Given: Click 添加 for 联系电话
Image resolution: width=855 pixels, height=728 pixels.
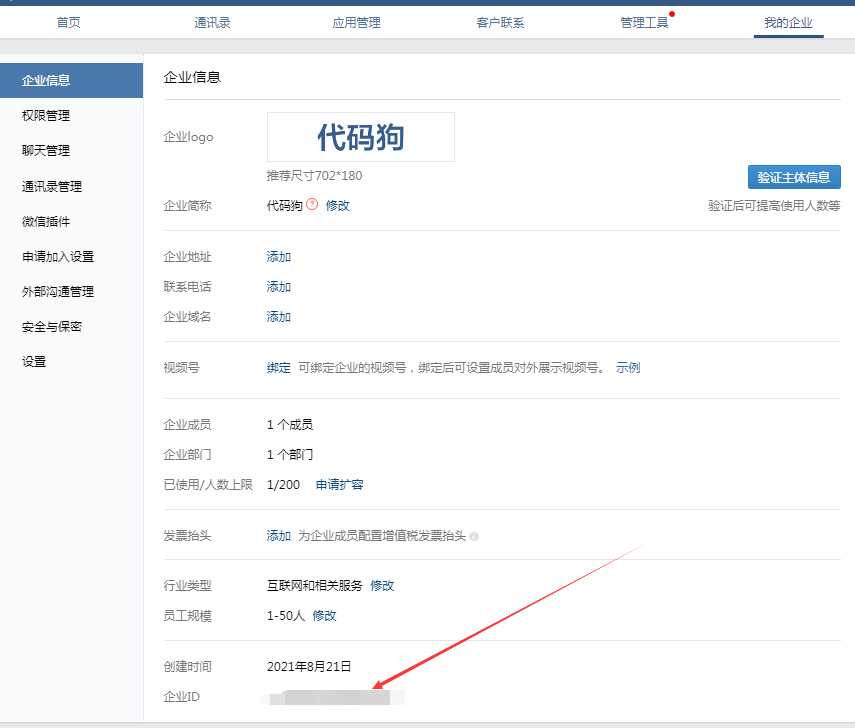Looking at the screenshot, I should 279,287.
